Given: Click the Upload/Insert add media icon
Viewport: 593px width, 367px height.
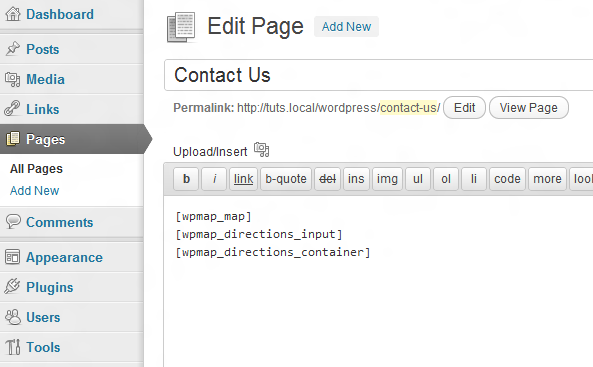Looking at the screenshot, I should tap(261, 150).
